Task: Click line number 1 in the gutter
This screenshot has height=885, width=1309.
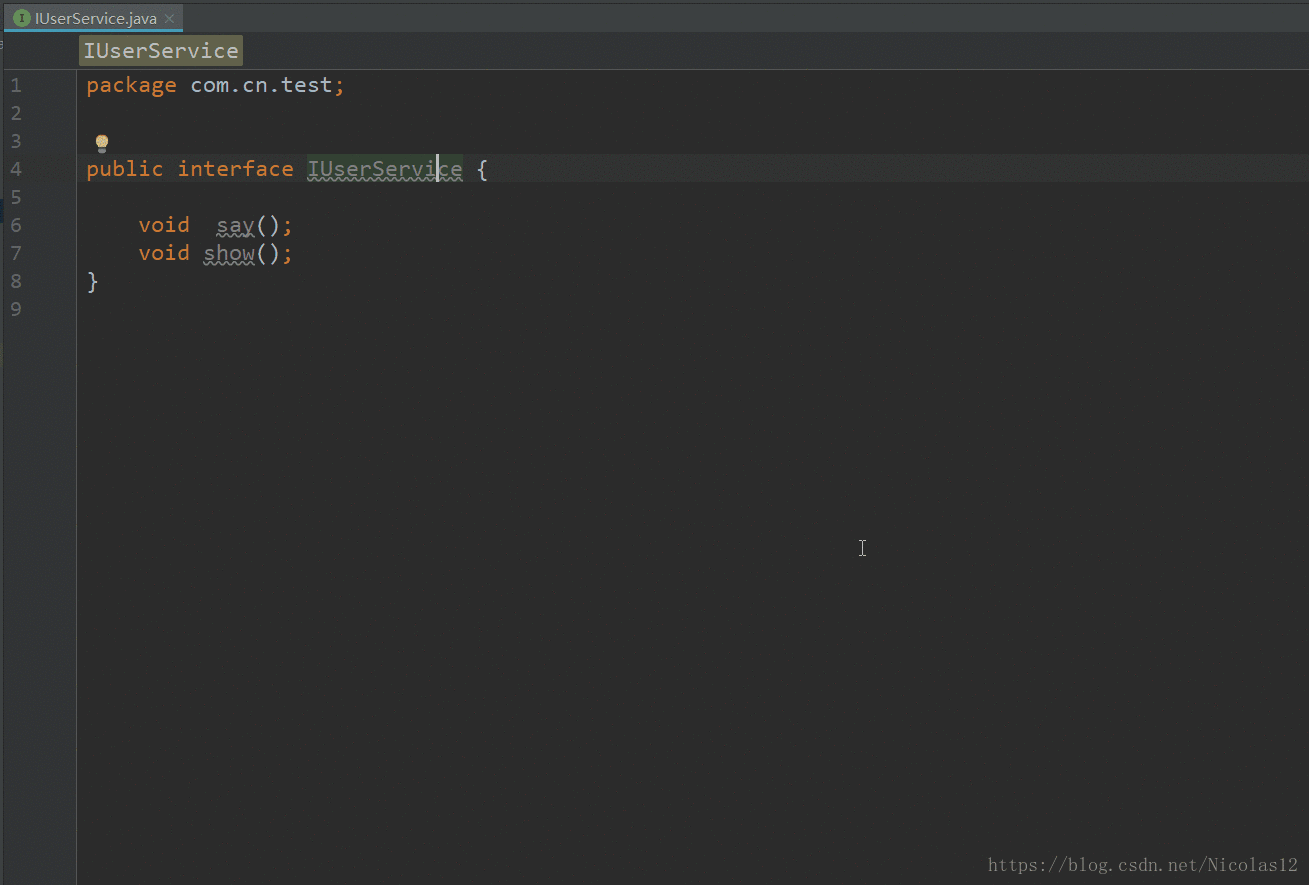Action: [x=16, y=86]
